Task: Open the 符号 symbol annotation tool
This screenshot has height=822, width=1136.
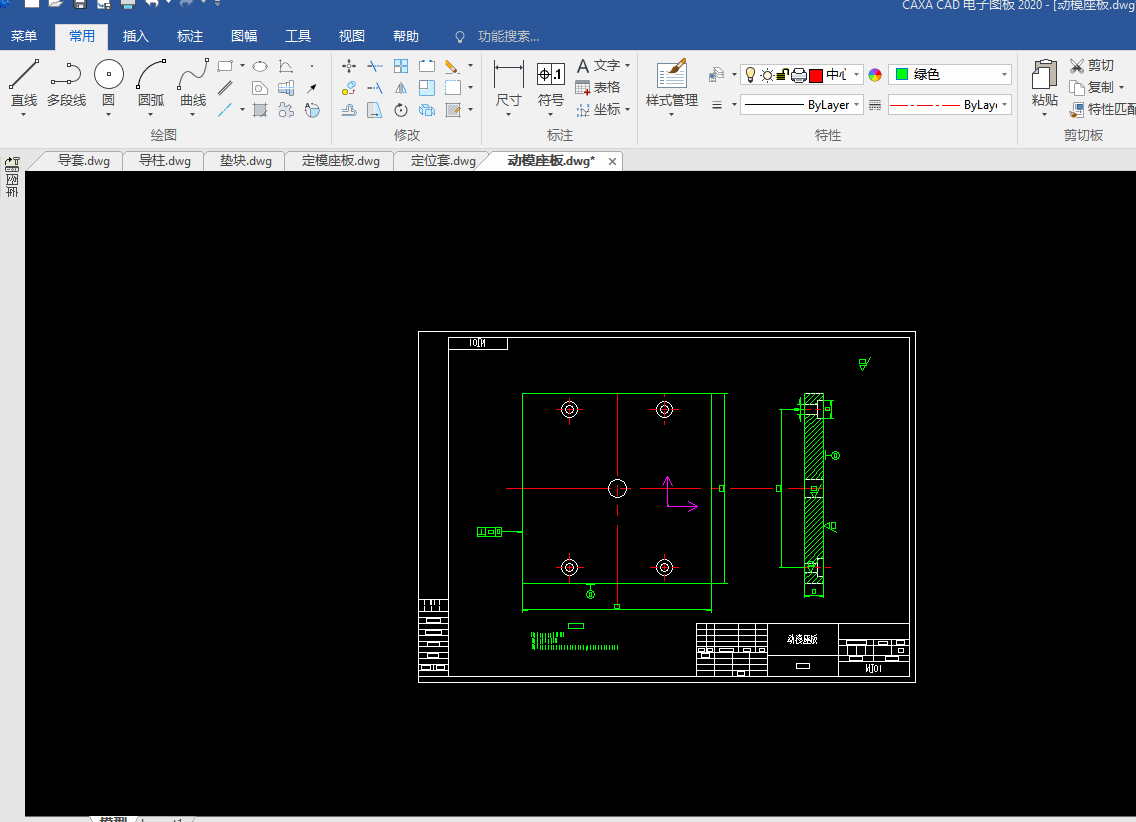Action: click(551, 83)
